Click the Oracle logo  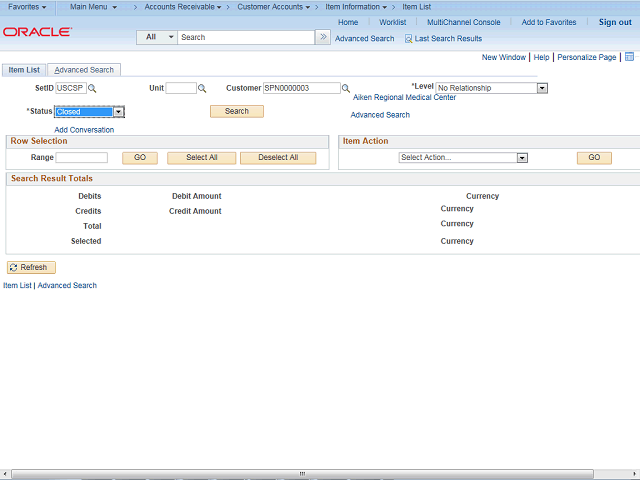click(x=37, y=32)
